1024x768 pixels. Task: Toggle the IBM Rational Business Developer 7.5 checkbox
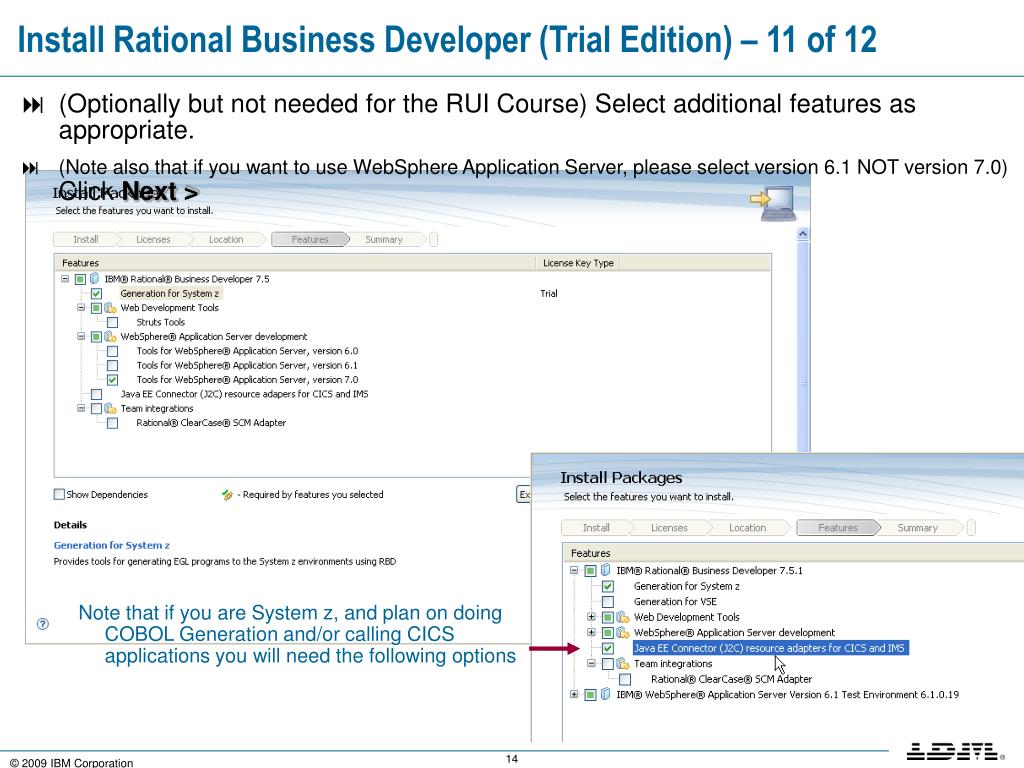pyautogui.click(x=80, y=279)
